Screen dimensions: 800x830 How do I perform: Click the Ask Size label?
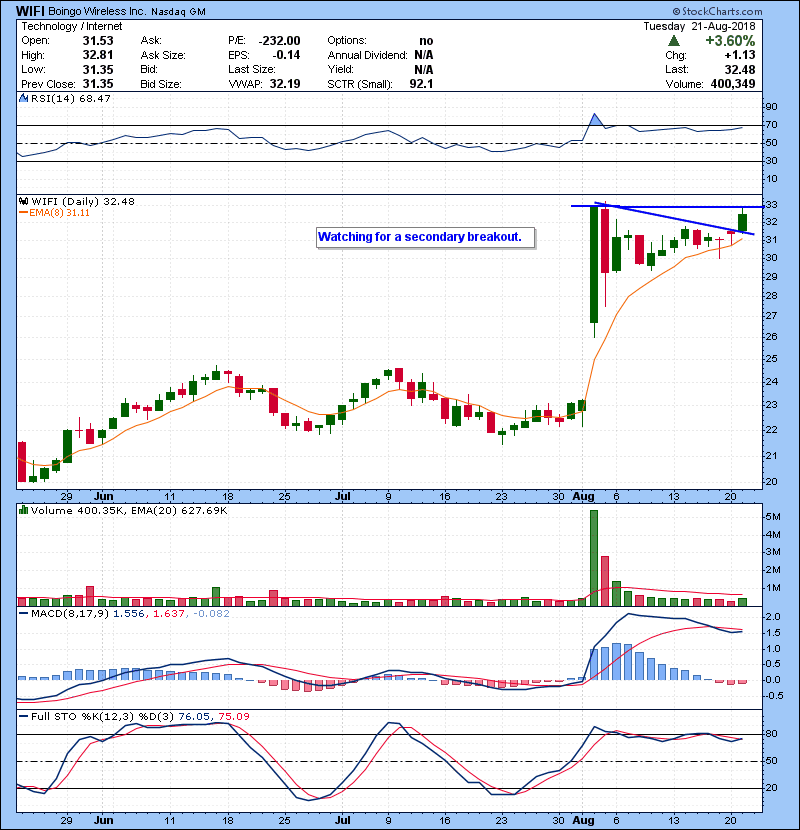point(163,55)
